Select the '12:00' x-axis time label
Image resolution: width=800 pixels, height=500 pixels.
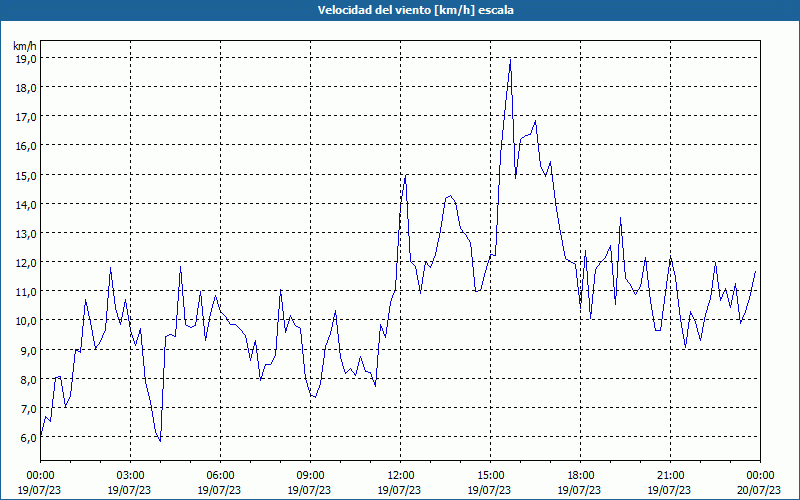[401, 476]
